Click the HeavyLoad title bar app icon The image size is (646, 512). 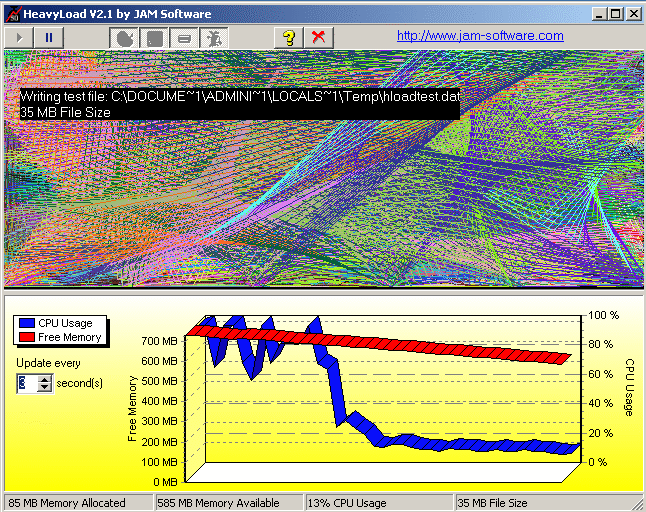coord(11,13)
